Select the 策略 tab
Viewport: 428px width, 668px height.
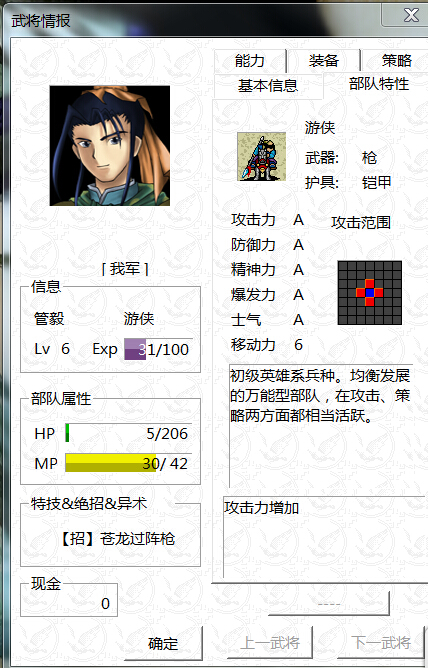396,60
